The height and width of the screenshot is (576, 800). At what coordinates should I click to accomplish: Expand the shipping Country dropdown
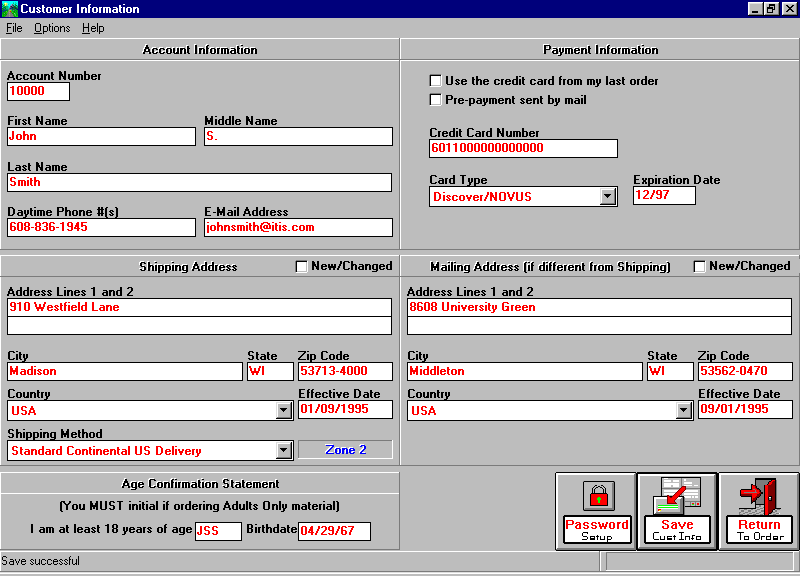[284, 411]
